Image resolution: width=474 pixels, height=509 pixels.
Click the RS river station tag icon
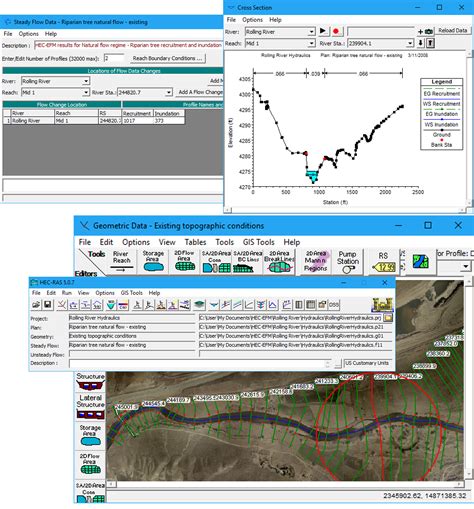tap(384, 262)
